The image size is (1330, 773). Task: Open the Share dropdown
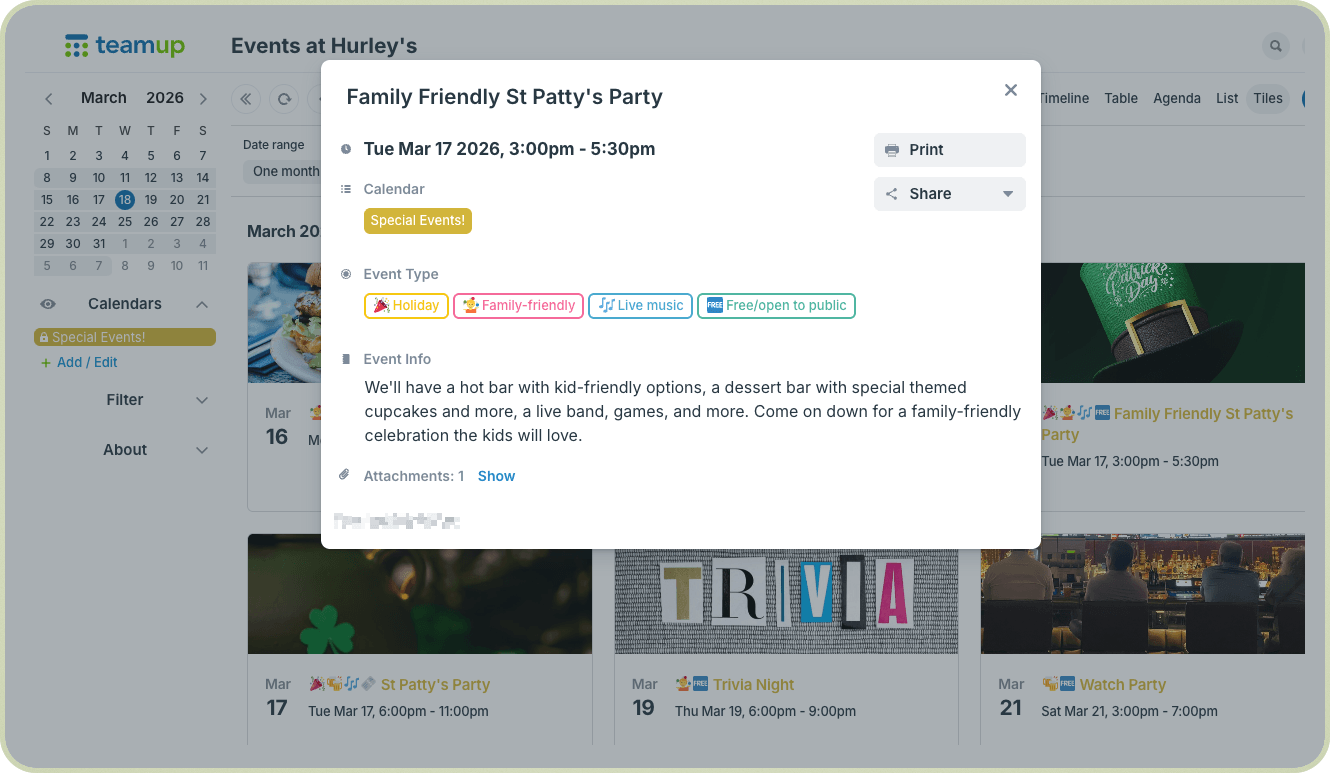click(949, 194)
